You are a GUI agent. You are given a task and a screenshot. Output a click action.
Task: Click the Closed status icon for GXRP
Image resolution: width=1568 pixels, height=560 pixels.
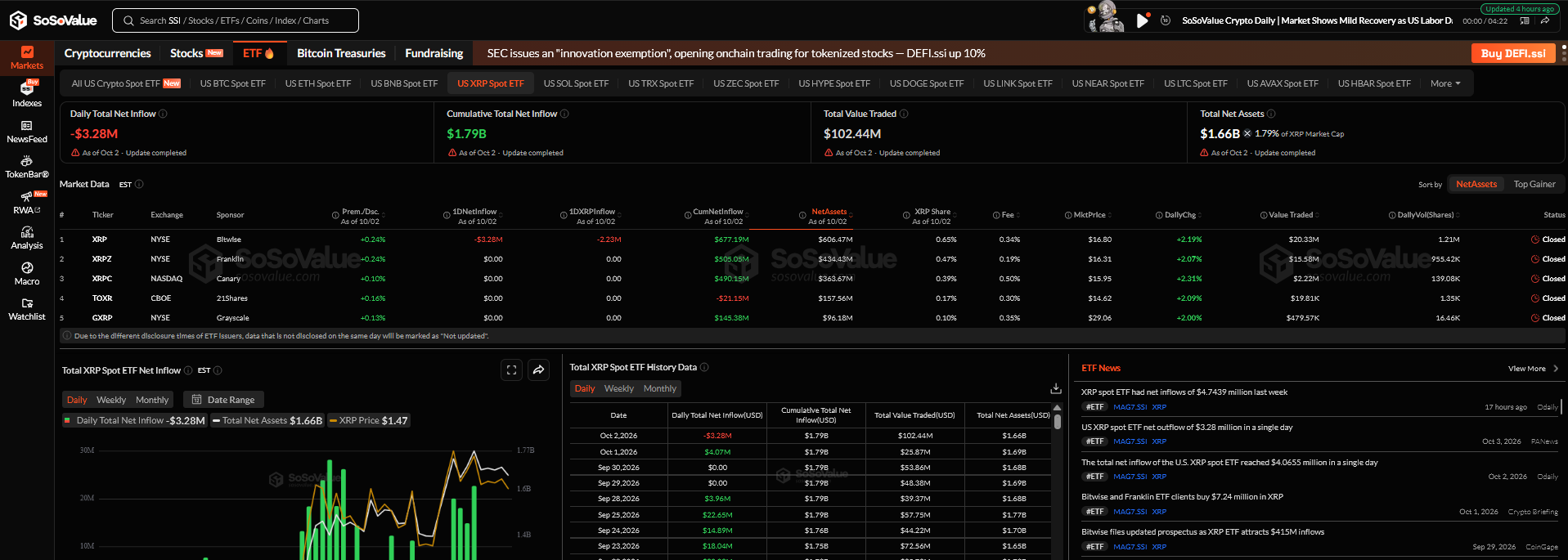tap(1535, 318)
